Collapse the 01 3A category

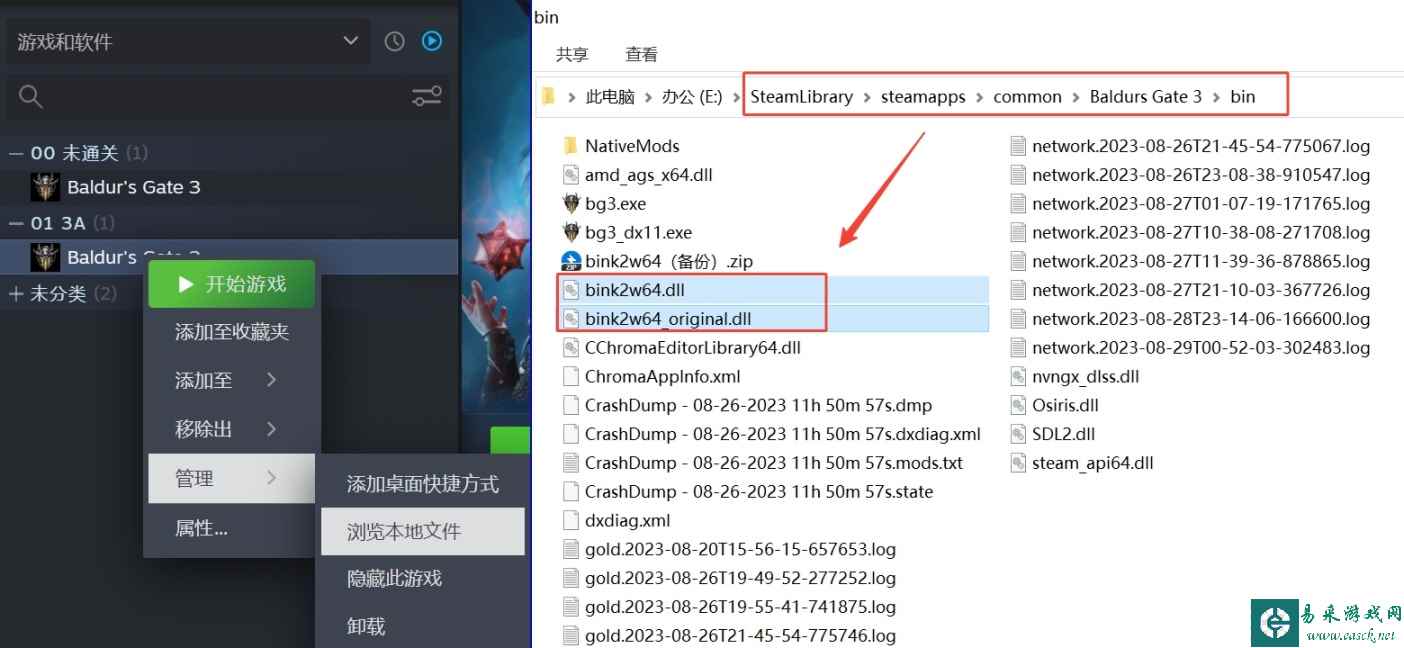click(x=16, y=223)
